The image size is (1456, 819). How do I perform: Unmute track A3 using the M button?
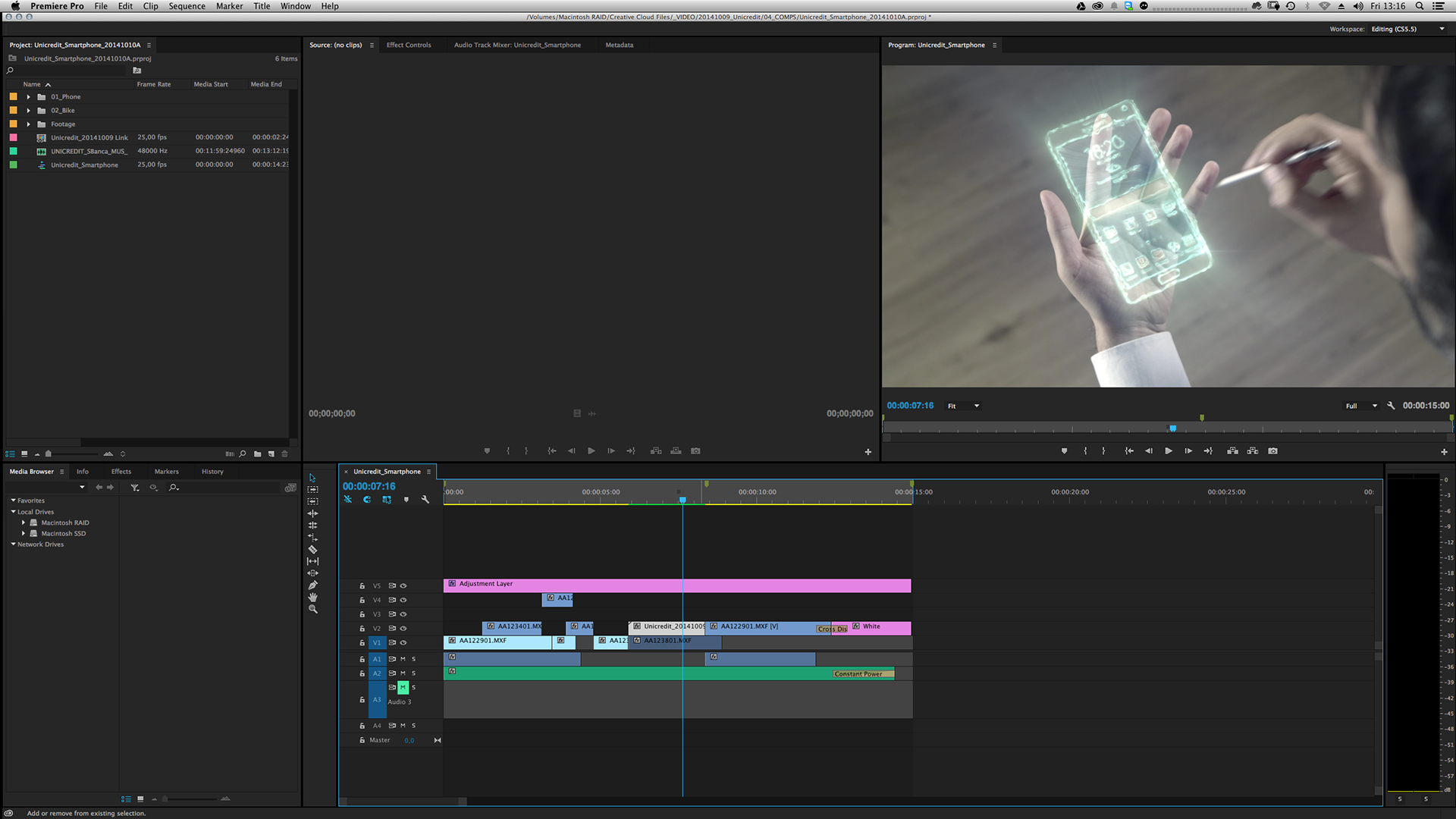coord(403,688)
